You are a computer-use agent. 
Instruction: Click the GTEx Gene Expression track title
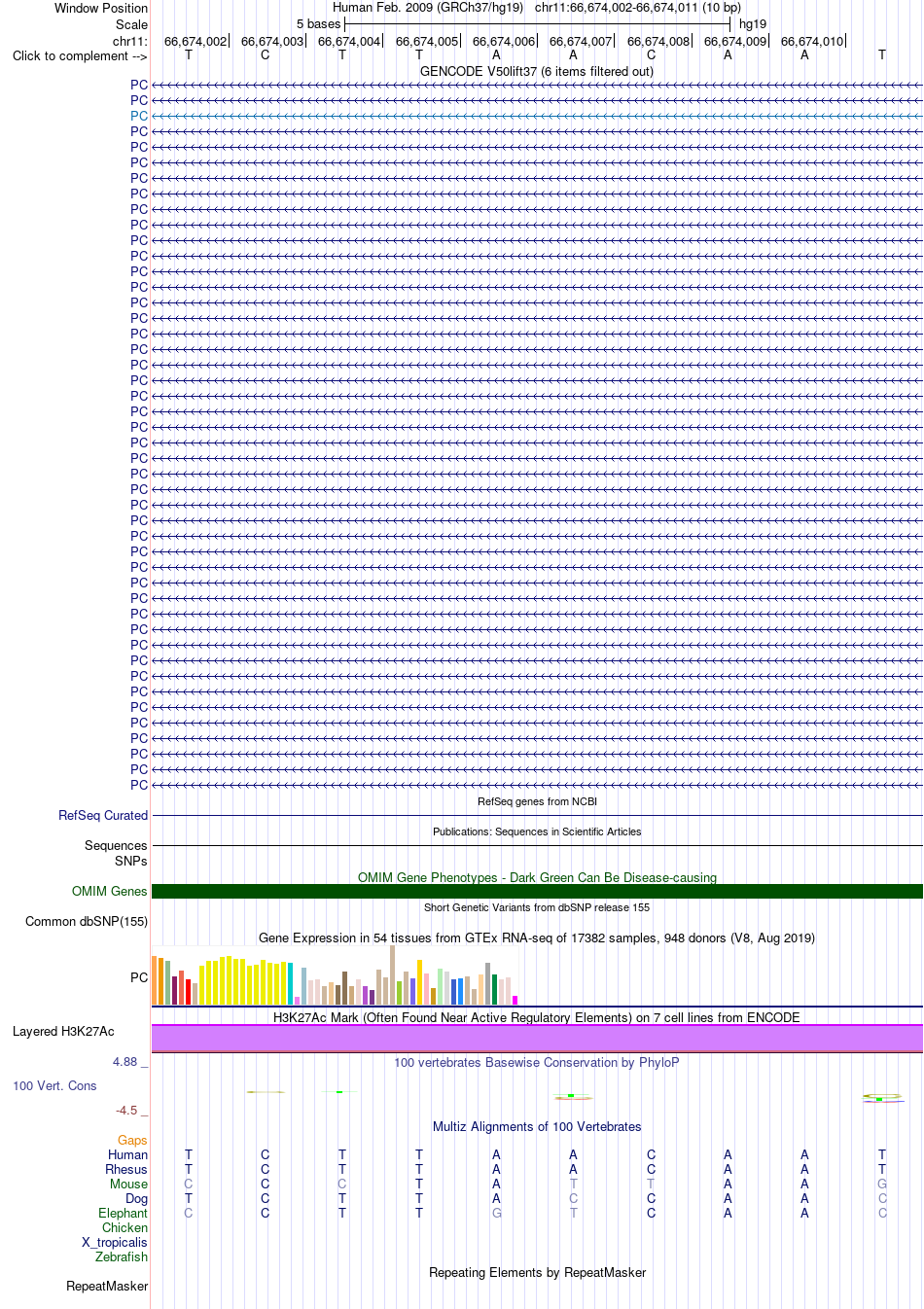(537, 938)
